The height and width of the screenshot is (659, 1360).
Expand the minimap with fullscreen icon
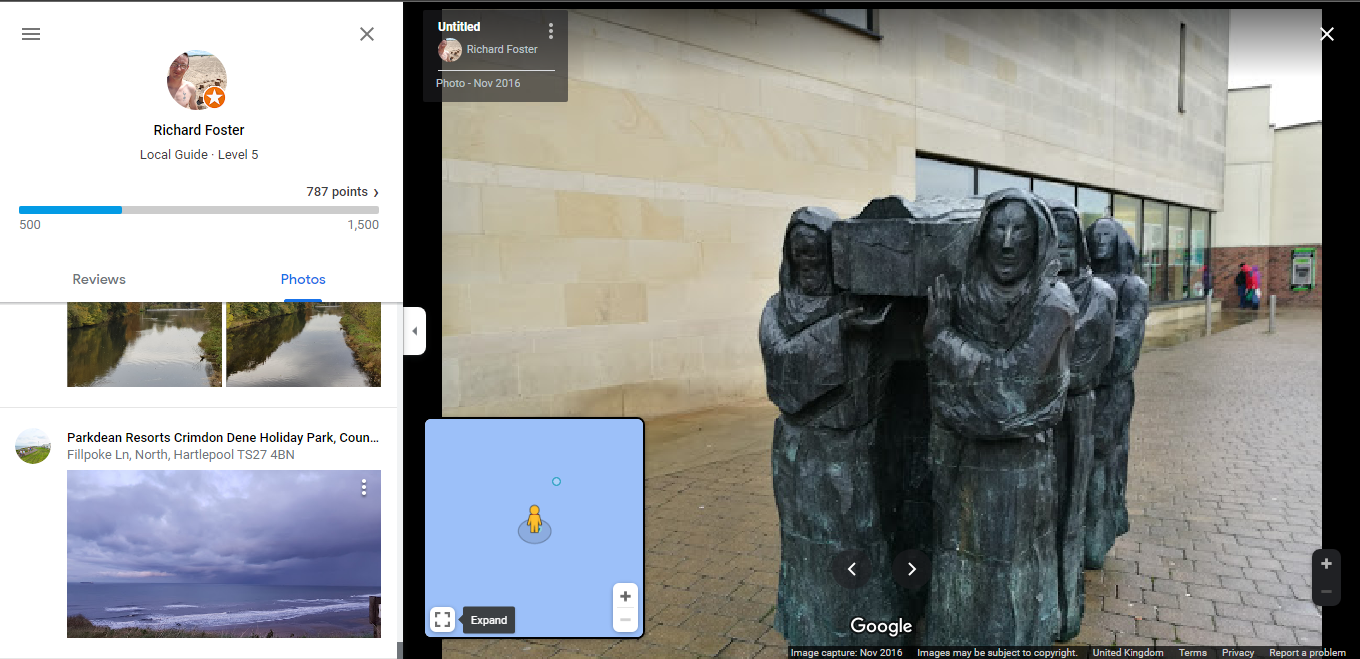coord(443,620)
